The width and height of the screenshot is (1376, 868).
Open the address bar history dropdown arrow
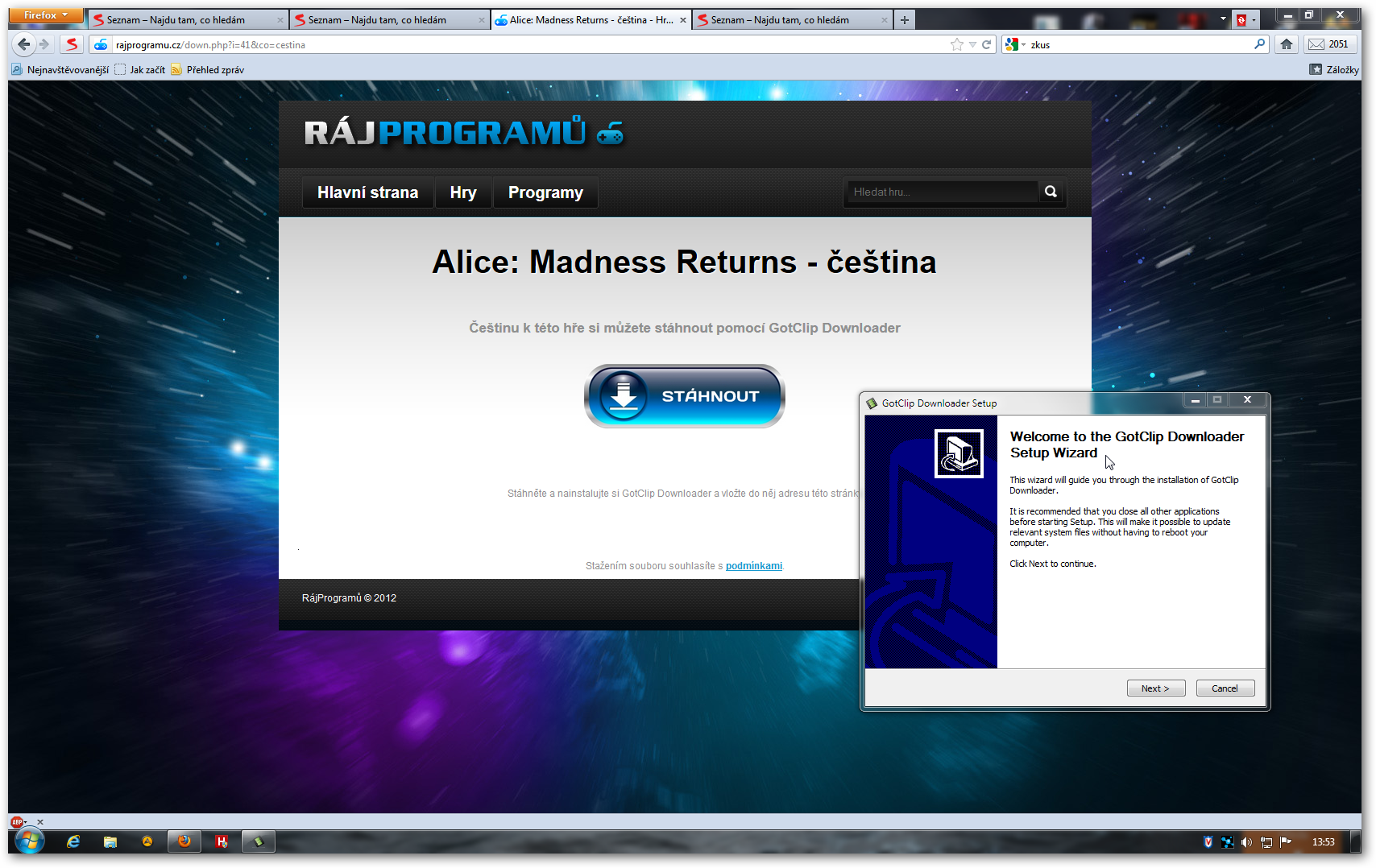click(x=972, y=45)
